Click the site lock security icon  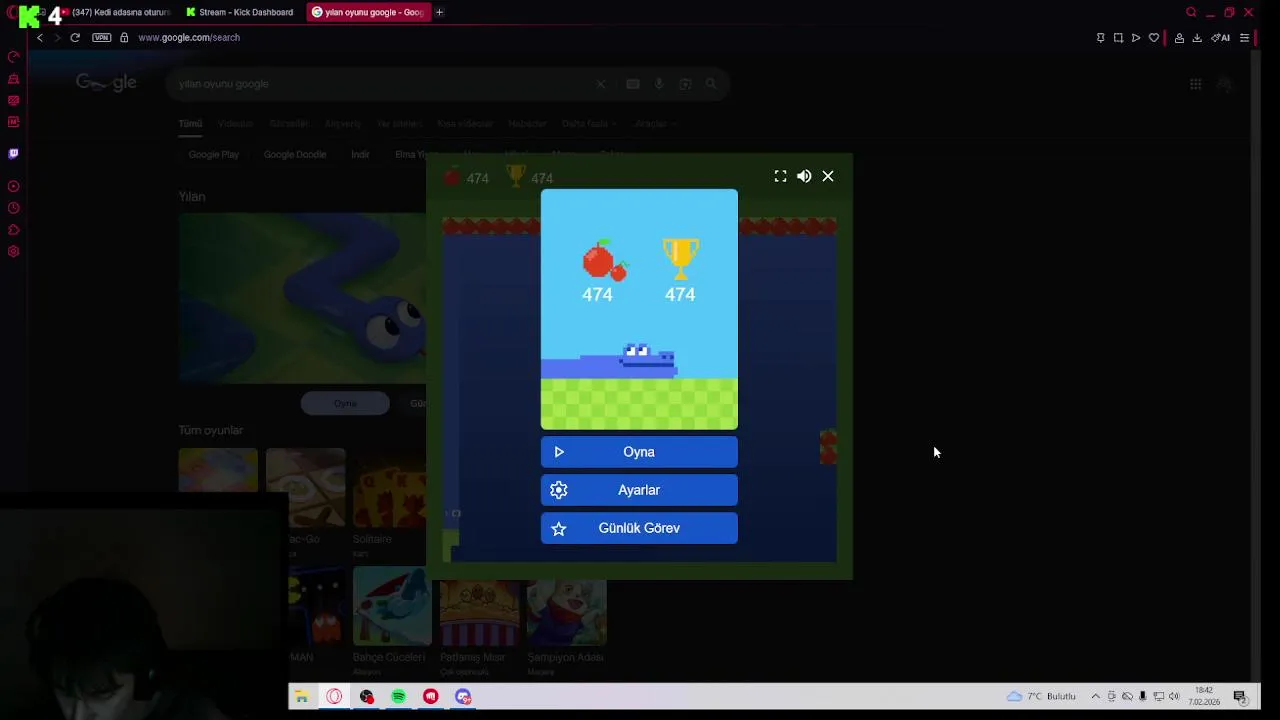pyautogui.click(x=124, y=37)
